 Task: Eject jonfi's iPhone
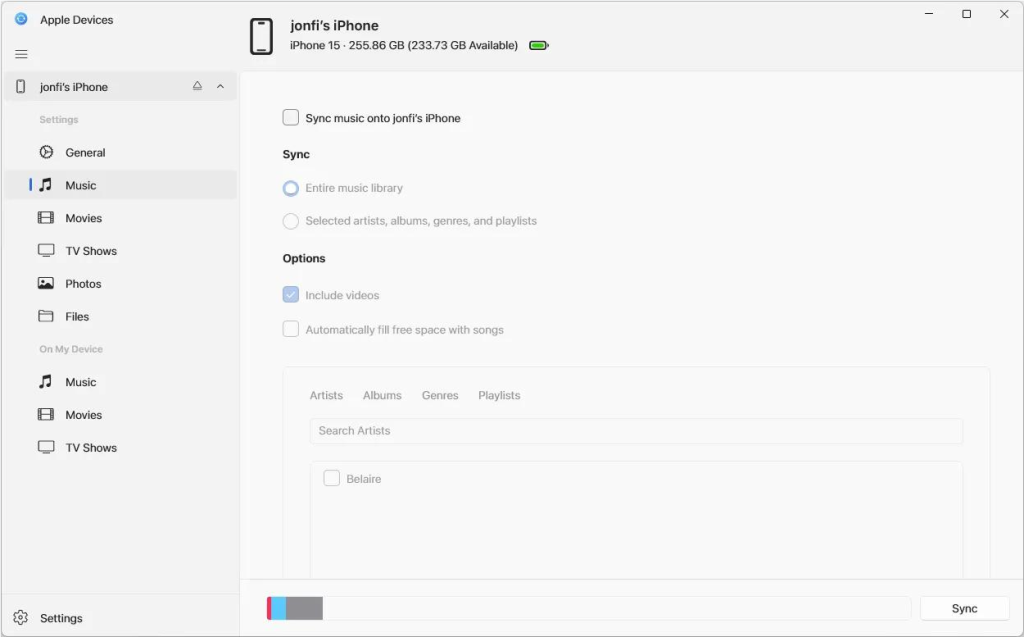click(x=197, y=86)
